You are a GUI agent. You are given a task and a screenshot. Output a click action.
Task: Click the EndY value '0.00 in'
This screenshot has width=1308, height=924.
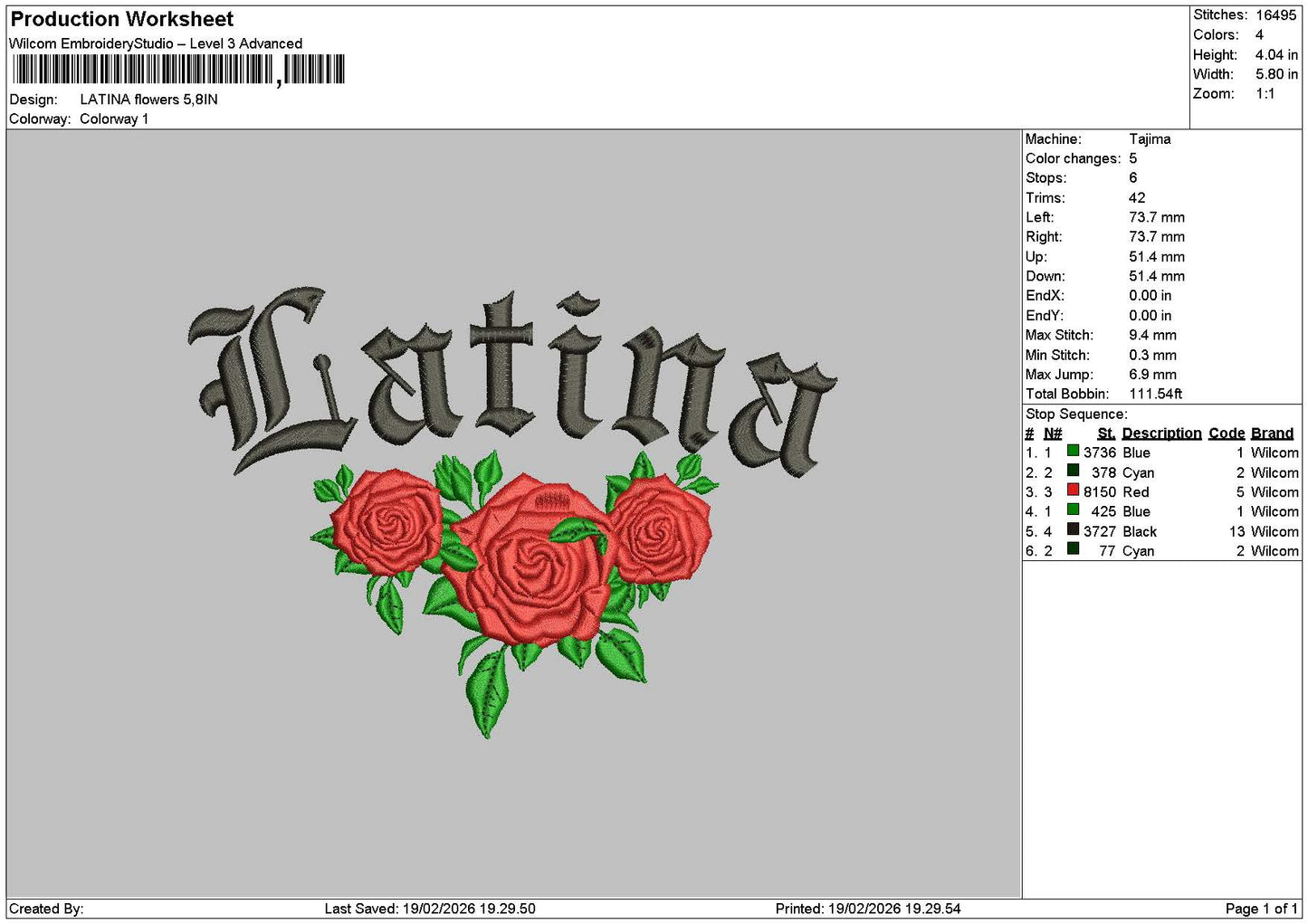(x=1150, y=316)
